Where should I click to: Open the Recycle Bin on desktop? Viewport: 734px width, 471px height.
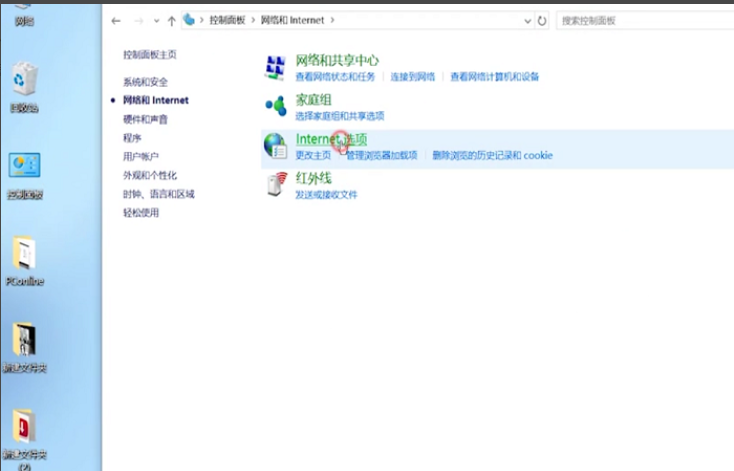coord(23,82)
